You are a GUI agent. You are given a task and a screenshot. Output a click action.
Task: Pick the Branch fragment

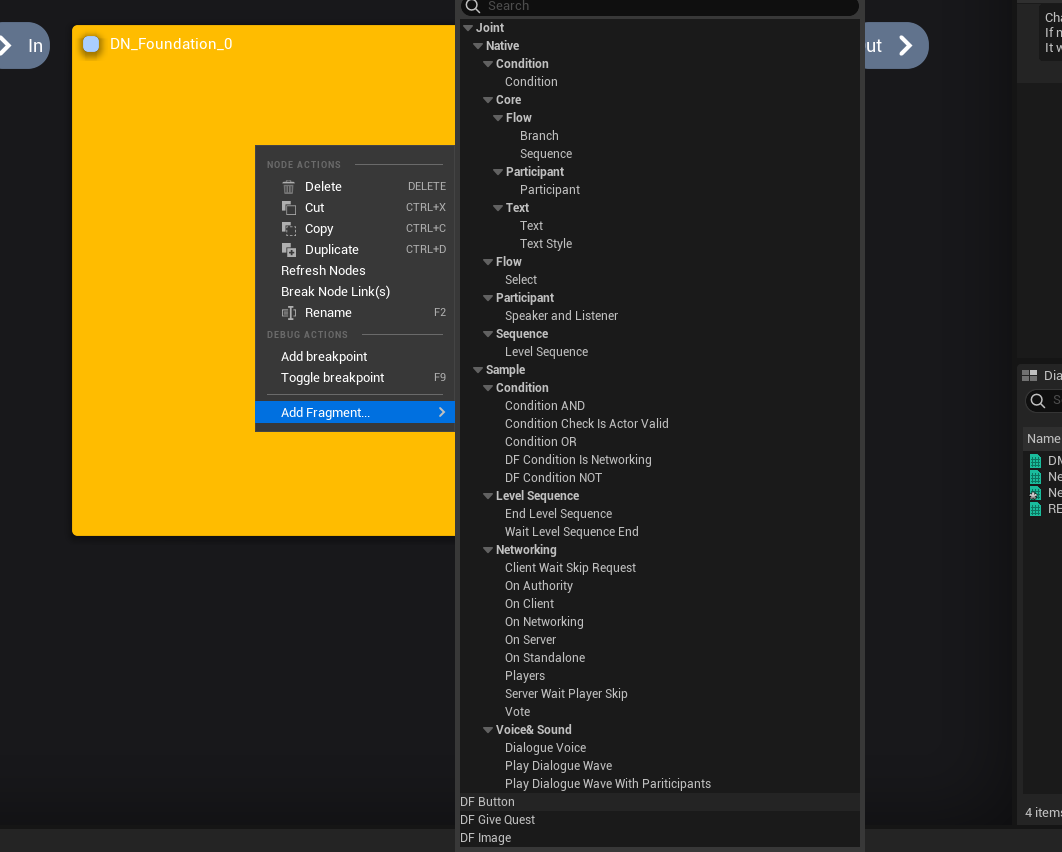point(539,136)
